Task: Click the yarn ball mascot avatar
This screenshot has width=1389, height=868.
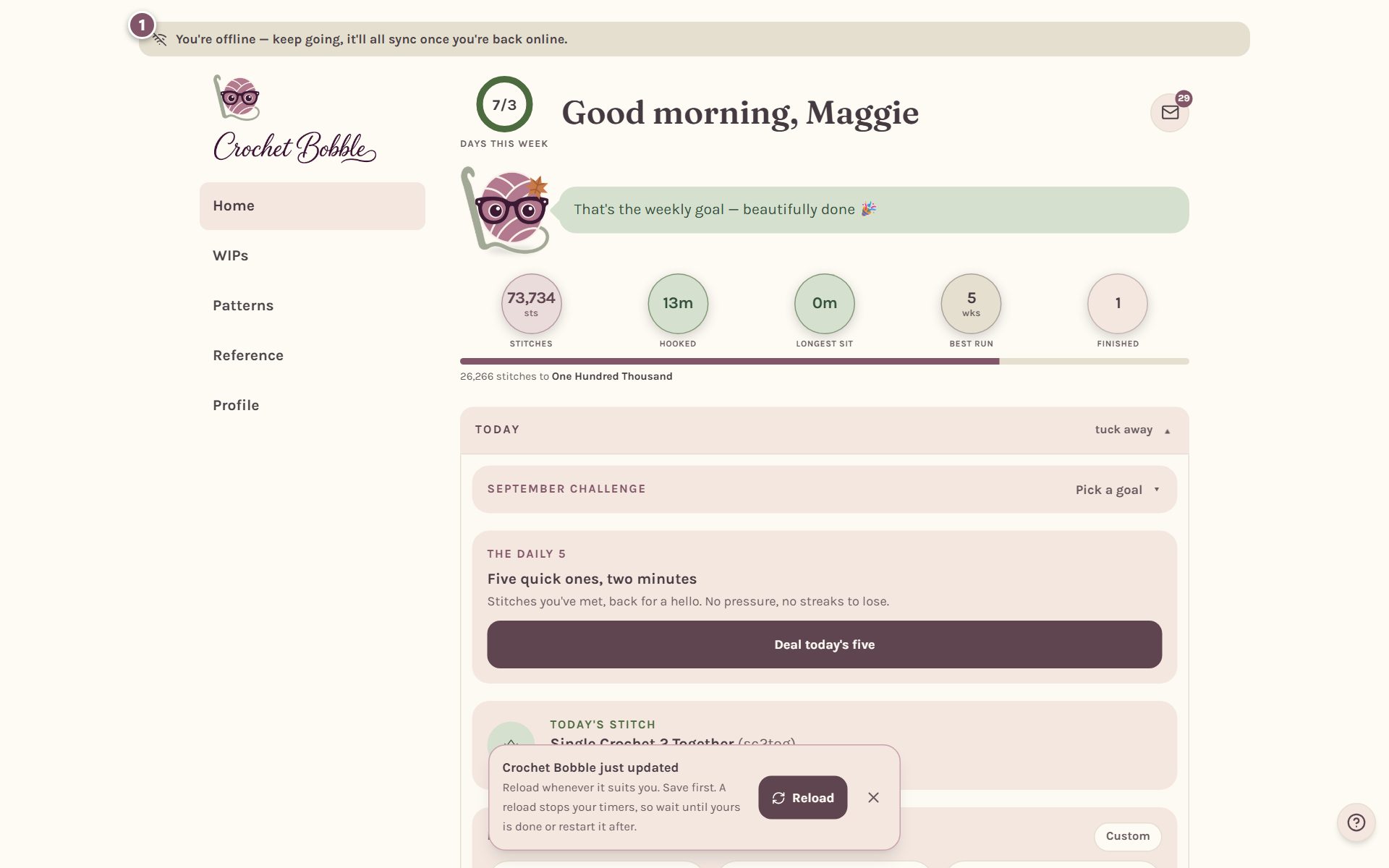Action: (x=506, y=210)
